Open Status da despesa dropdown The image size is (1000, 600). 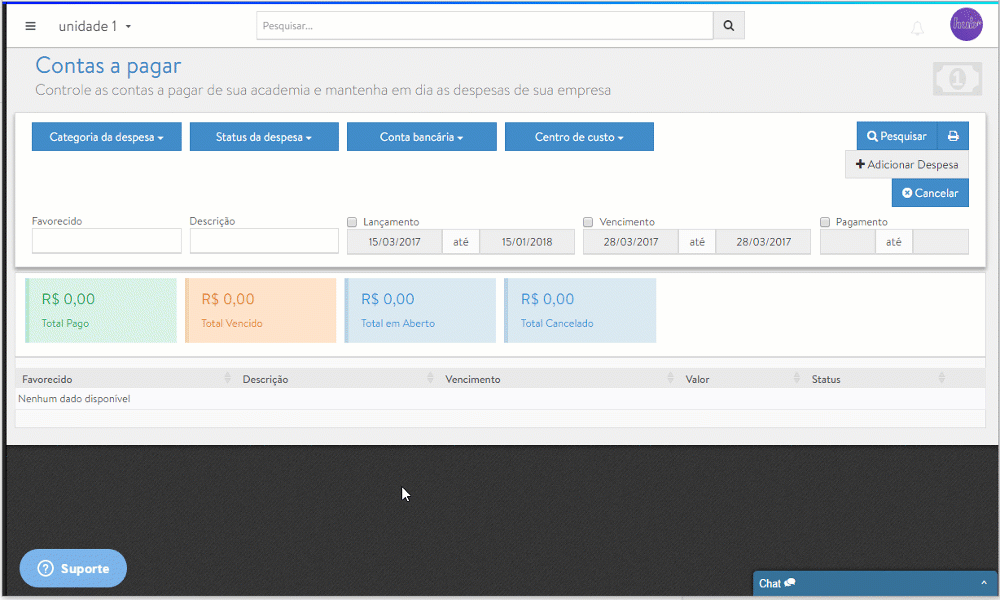click(x=264, y=137)
